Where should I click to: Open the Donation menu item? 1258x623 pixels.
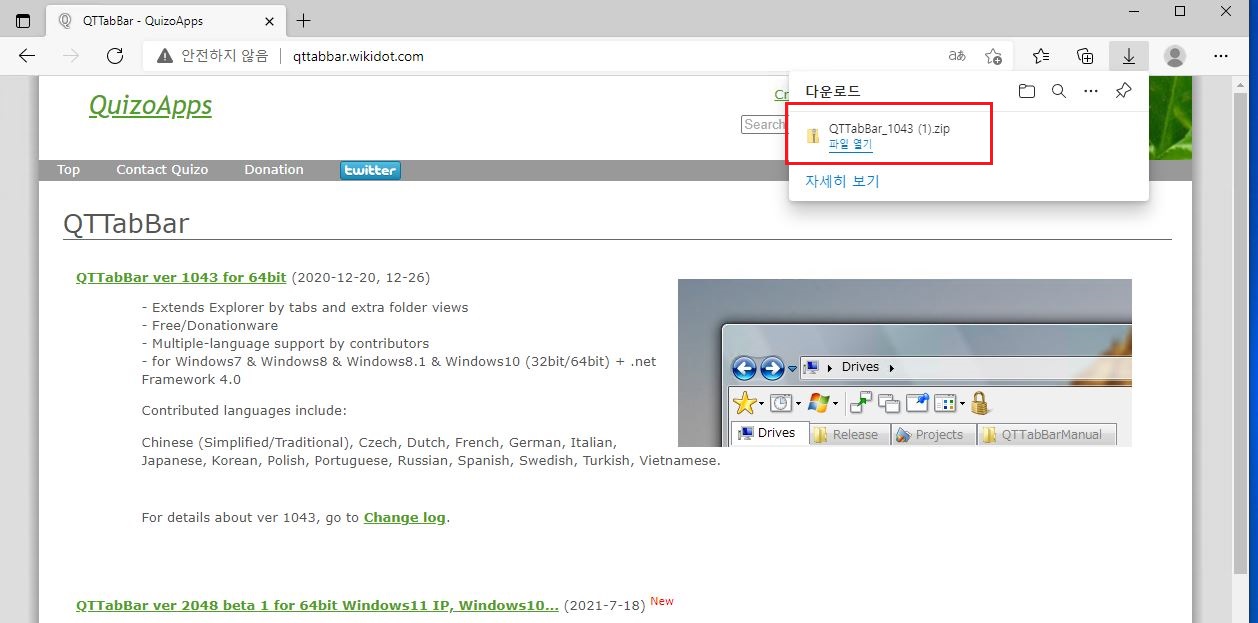[x=274, y=170]
